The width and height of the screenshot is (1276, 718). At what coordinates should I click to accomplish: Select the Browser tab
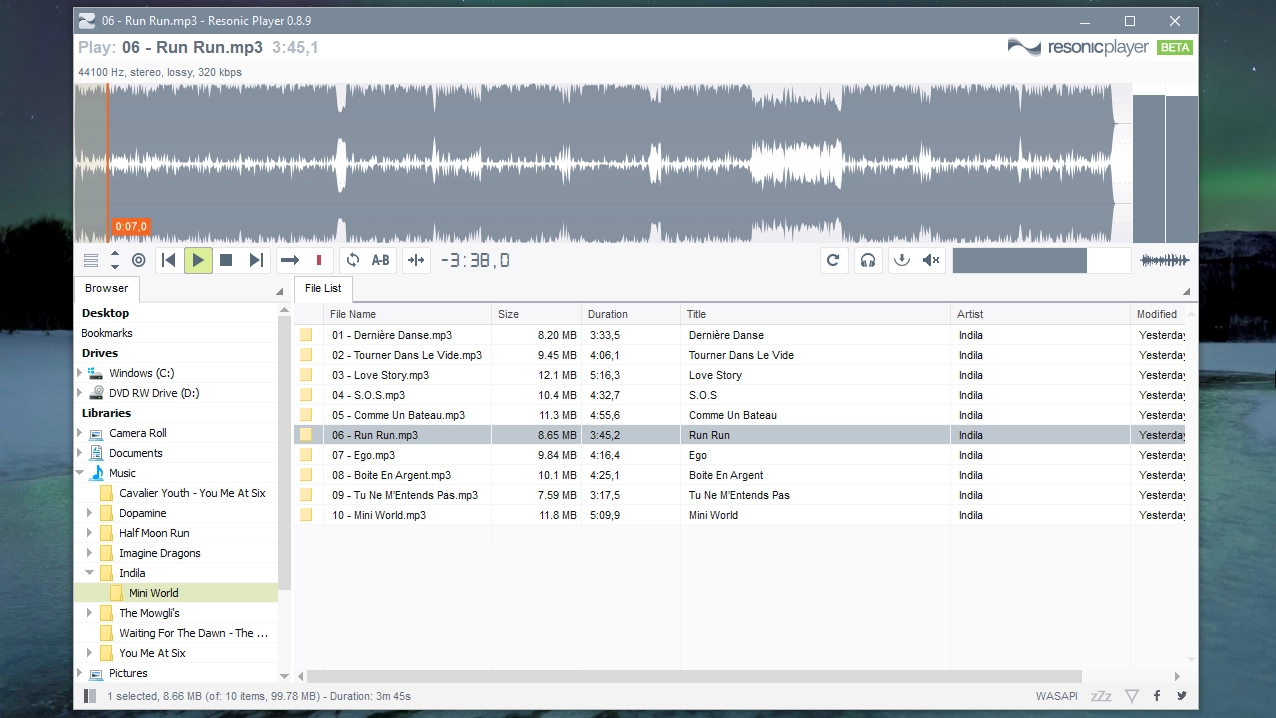coord(106,288)
